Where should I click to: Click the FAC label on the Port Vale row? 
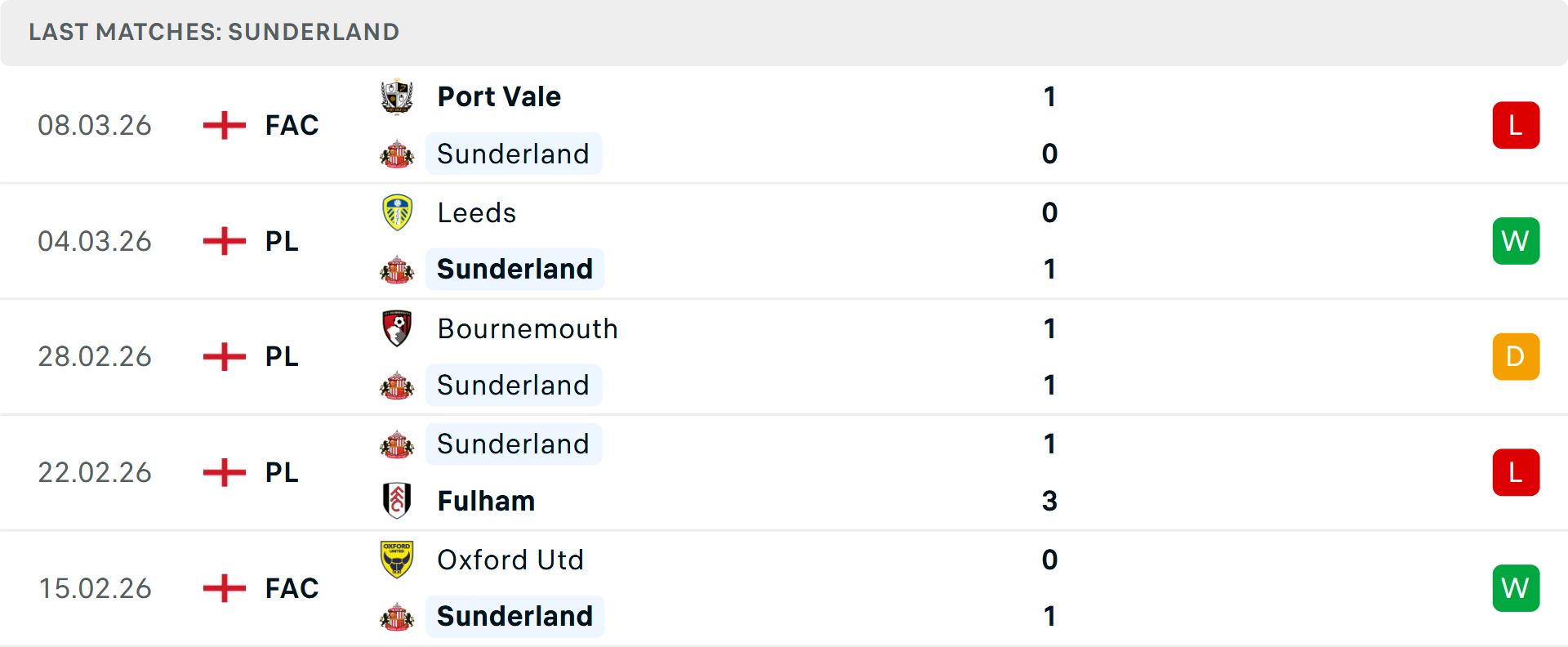pyautogui.click(x=291, y=124)
